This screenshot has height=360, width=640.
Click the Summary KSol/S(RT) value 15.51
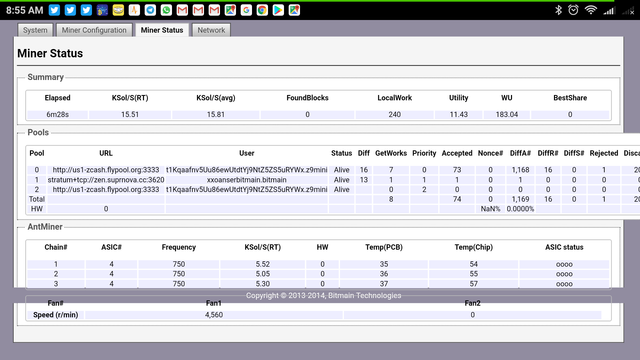click(130, 115)
